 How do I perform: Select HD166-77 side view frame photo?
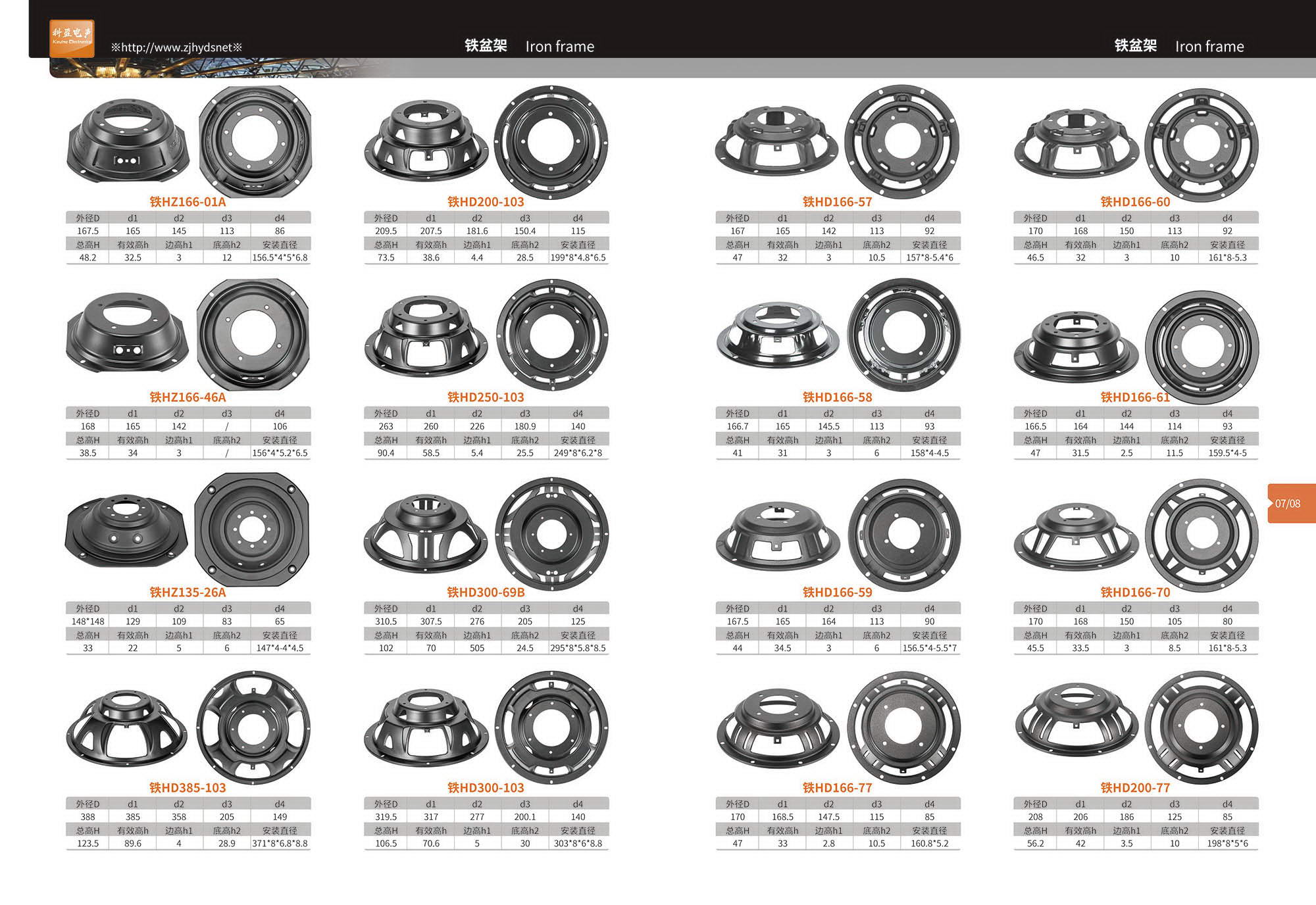[778, 729]
